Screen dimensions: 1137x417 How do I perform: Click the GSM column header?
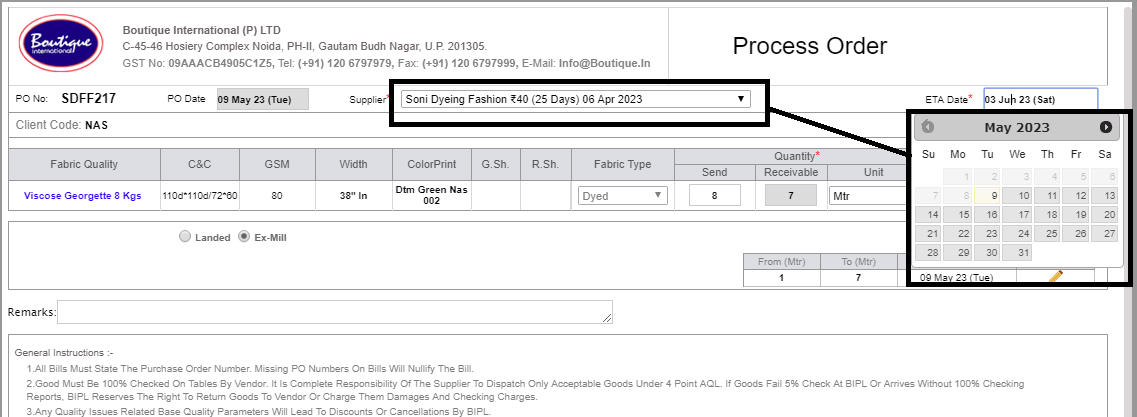pos(277,165)
